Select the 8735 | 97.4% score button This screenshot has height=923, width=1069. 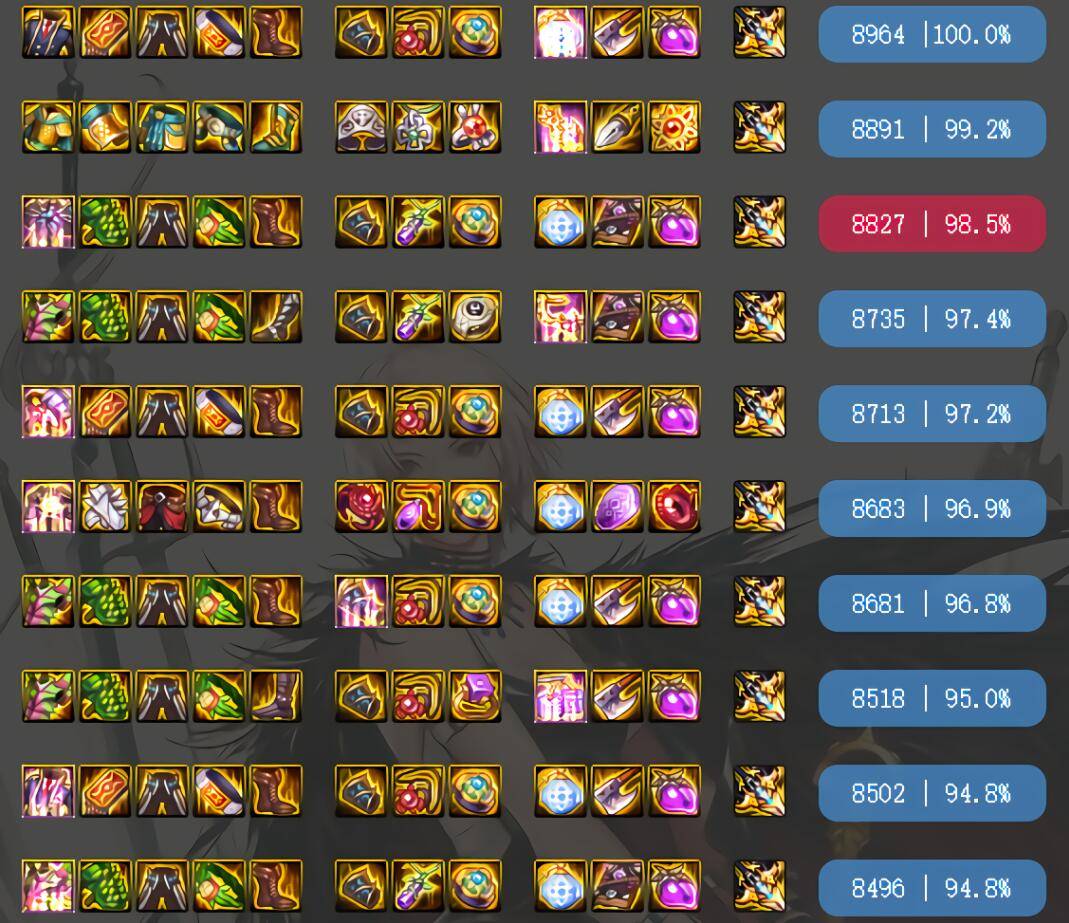tap(931, 318)
